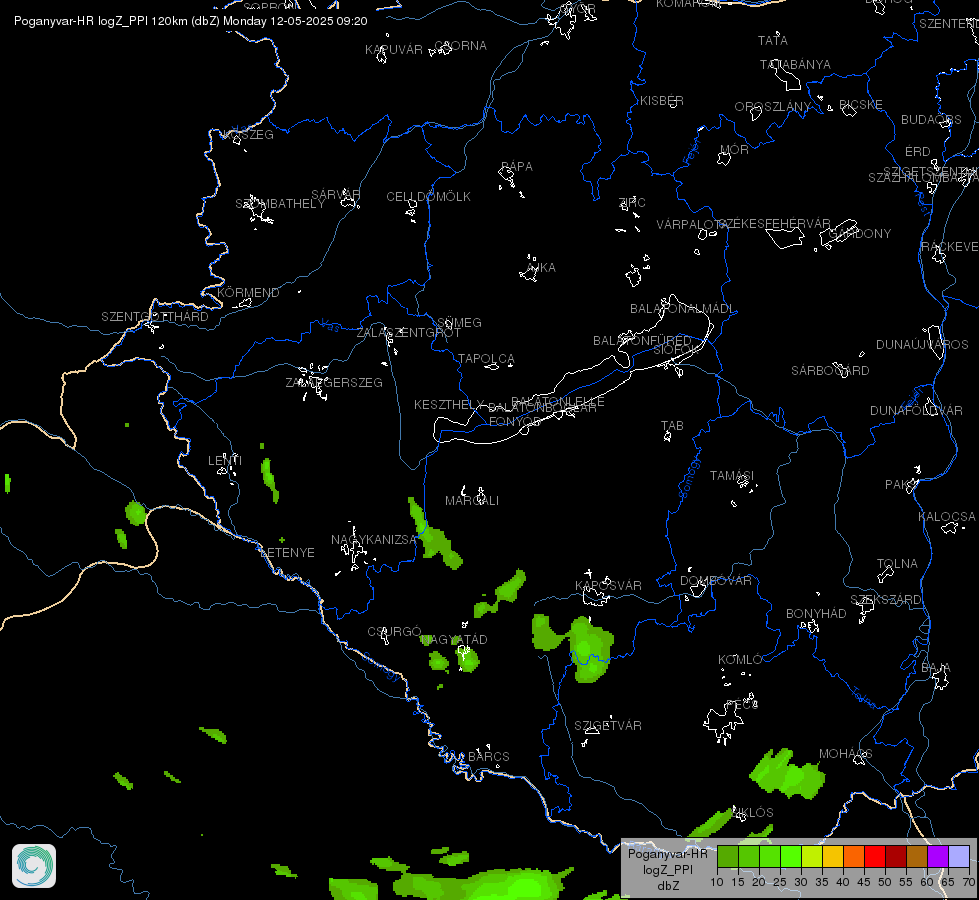979x900 pixels.
Task: Select the dark green 10-15 dBZ legend swatch
Action: tap(727, 856)
